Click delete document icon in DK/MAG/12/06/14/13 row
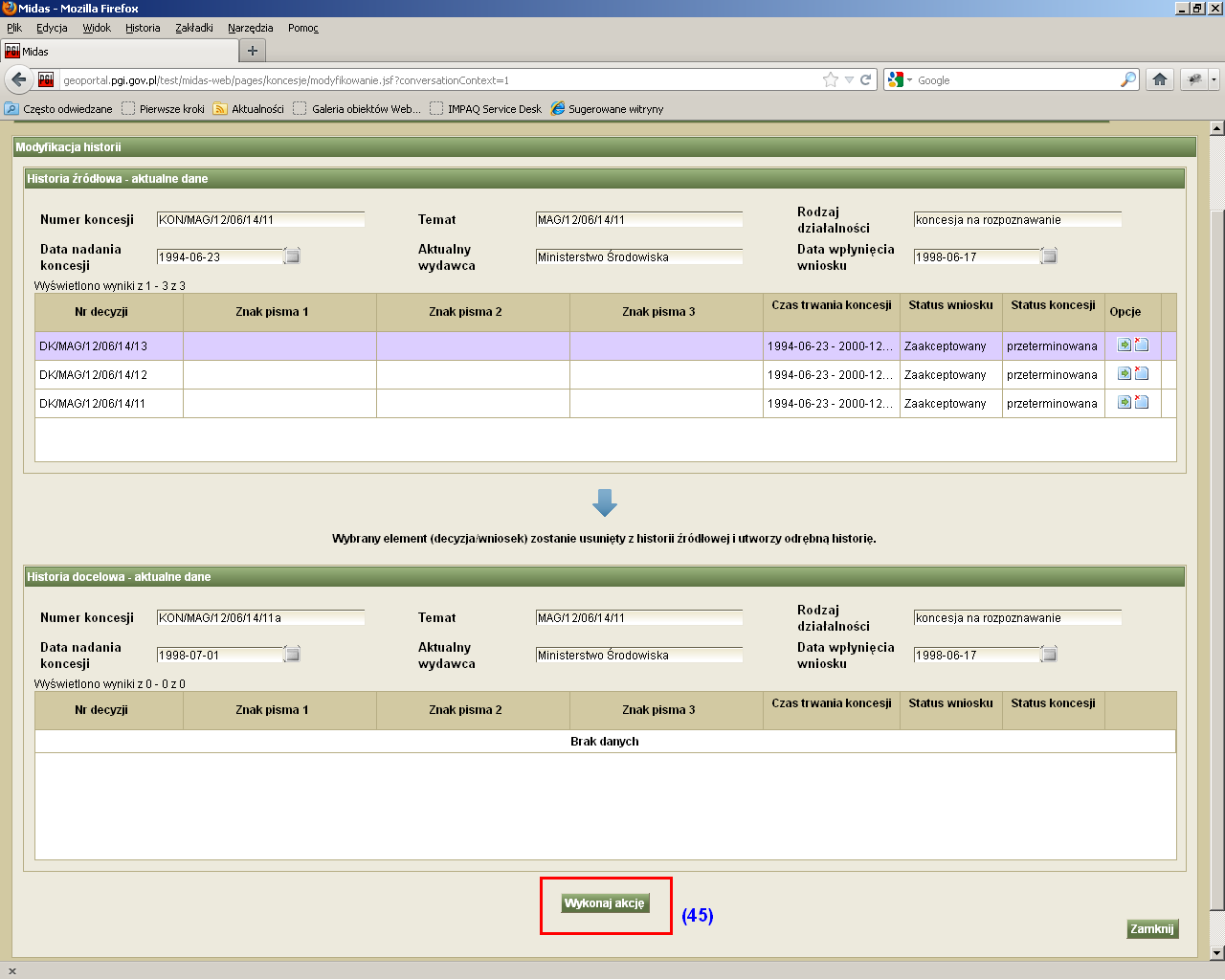The height and width of the screenshot is (980, 1225). click(1141, 345)
